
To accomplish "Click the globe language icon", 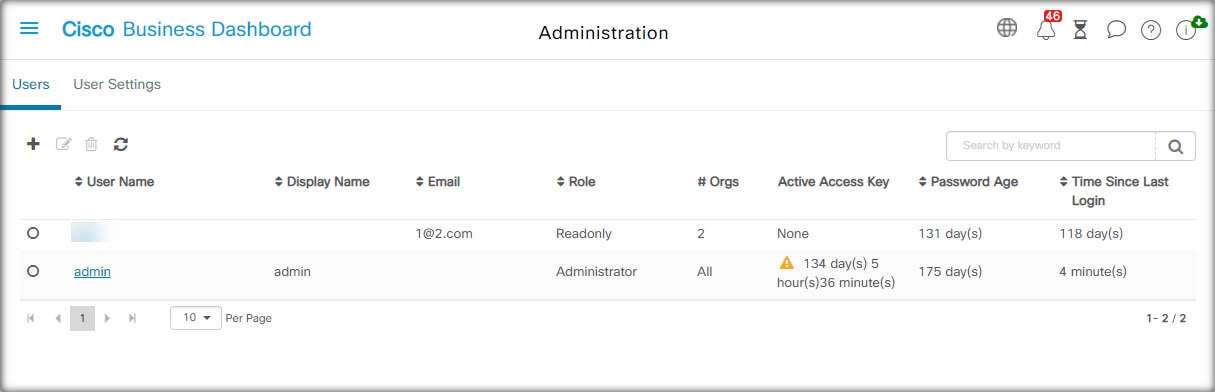I will (x=1007, y=28).
